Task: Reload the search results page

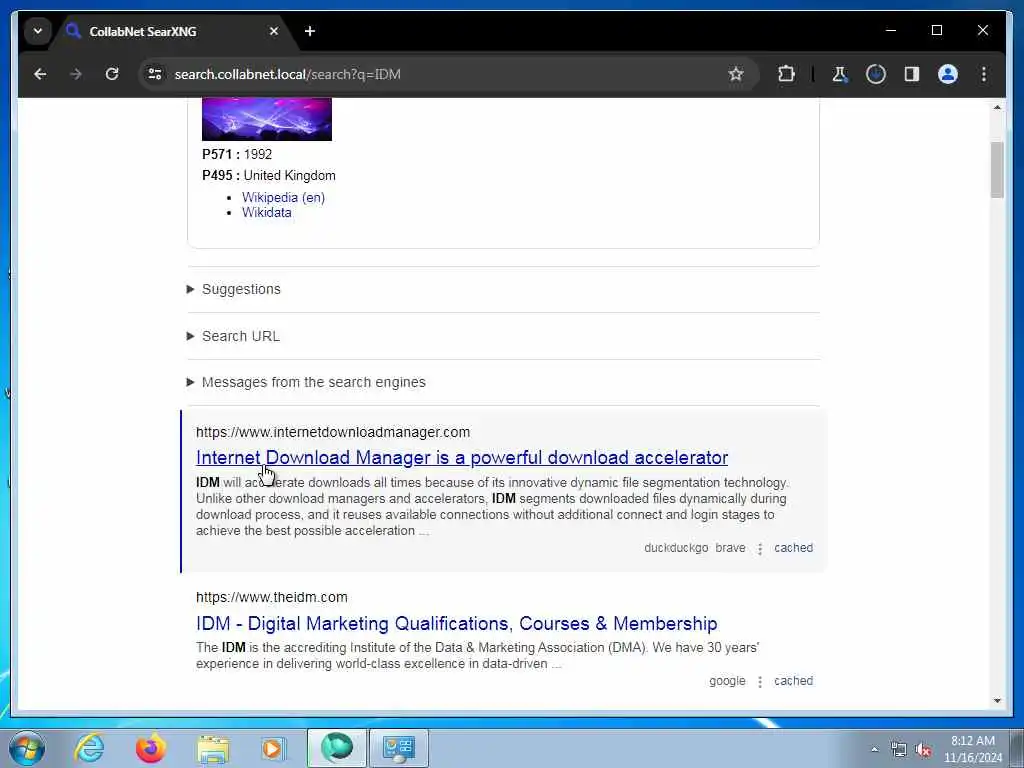Action: click(x=112, y=74)
